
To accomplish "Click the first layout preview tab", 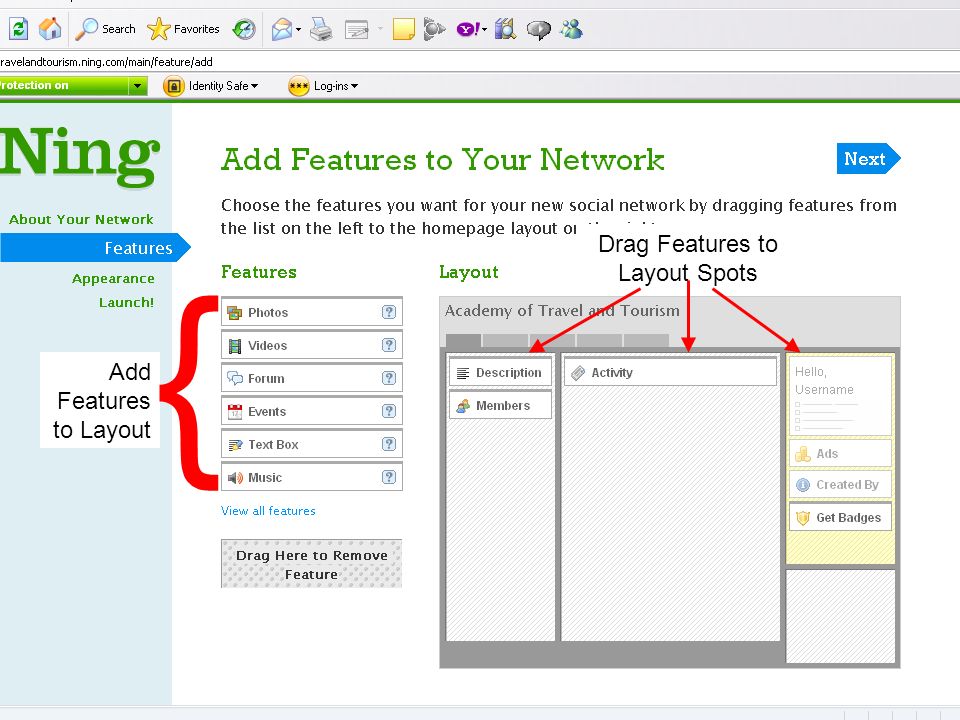I will (x=463, y=341).
